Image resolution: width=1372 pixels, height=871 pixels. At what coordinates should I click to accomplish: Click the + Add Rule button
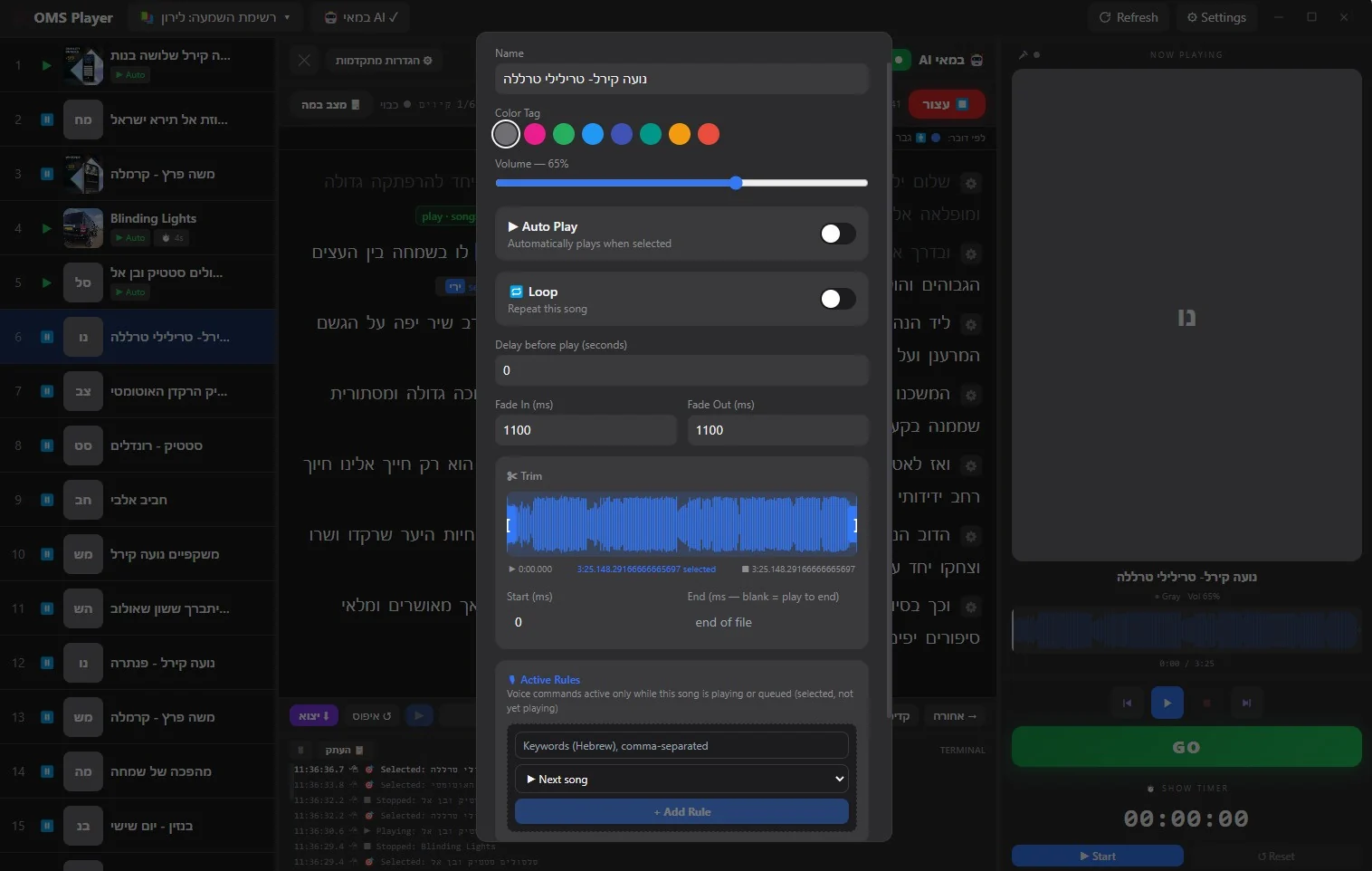pos(681,812)
